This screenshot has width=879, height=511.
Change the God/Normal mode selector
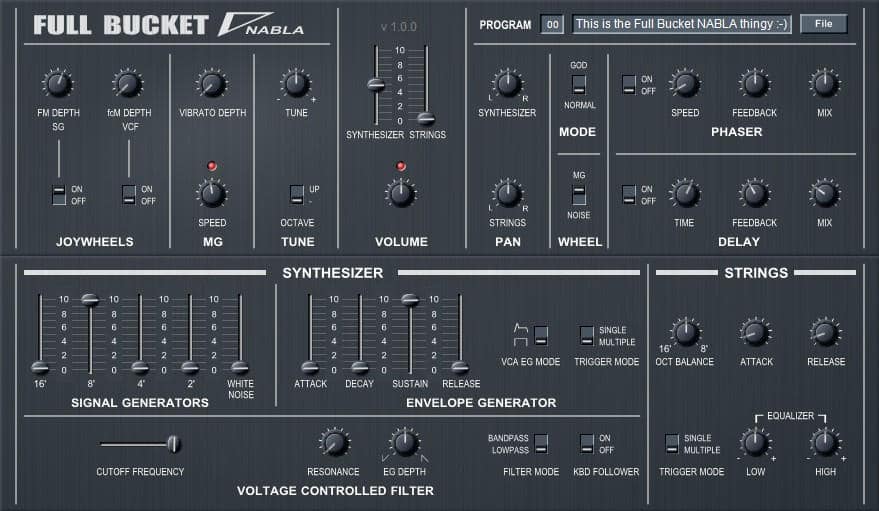(x=579, y=85)
